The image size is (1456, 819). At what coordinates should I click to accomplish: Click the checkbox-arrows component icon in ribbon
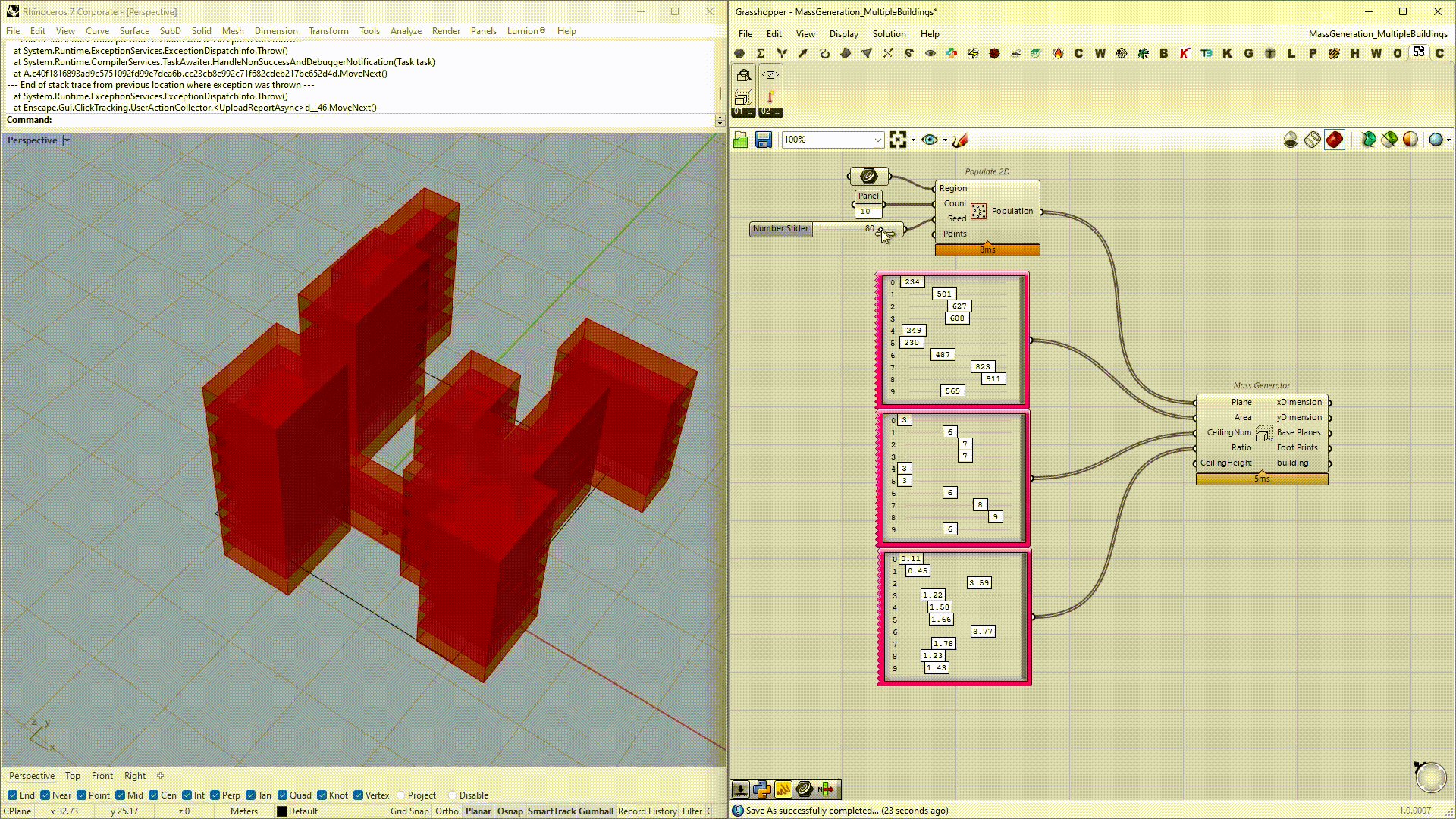tap(770, 75)
